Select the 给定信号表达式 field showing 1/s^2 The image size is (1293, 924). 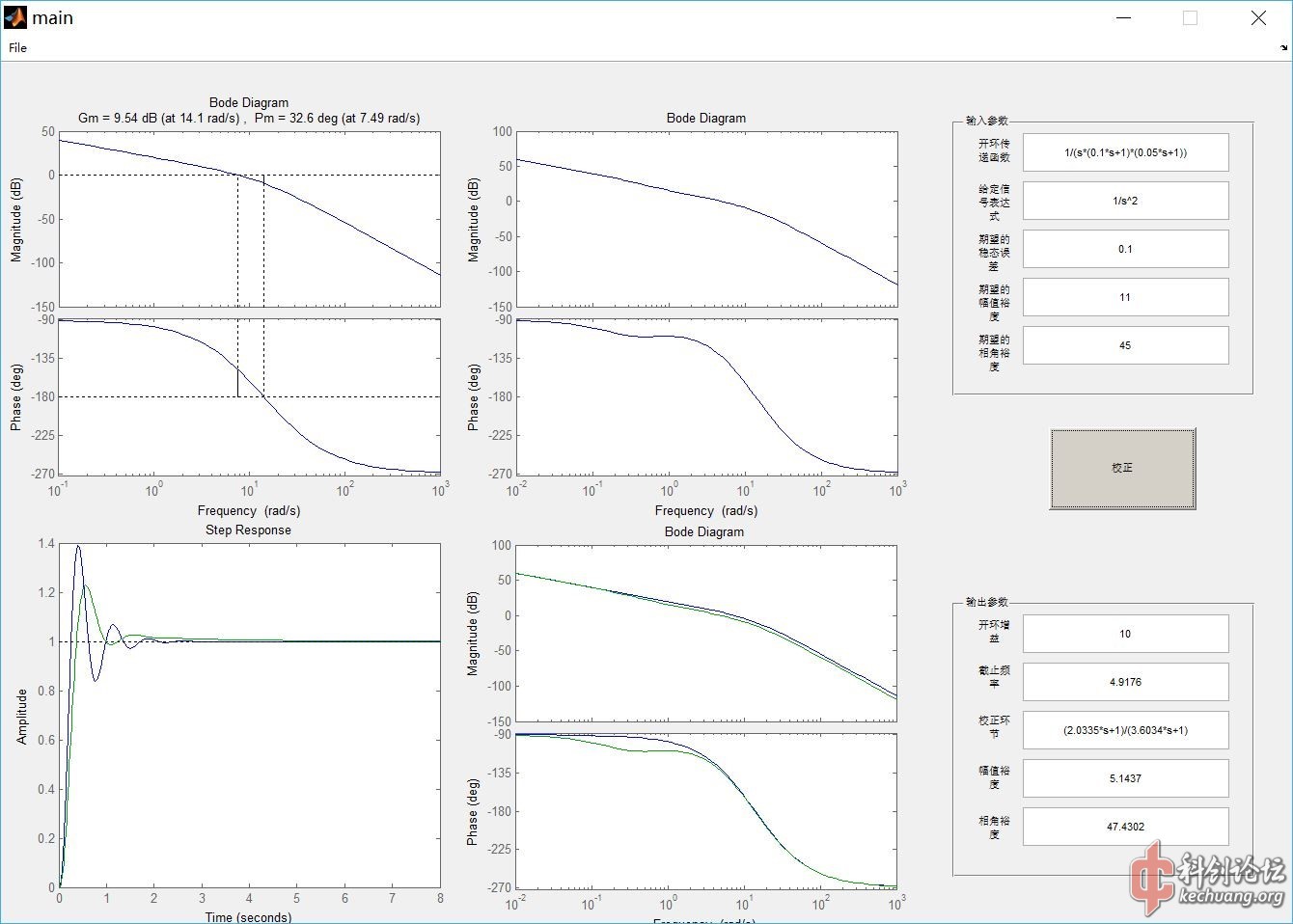point(1125,201)
